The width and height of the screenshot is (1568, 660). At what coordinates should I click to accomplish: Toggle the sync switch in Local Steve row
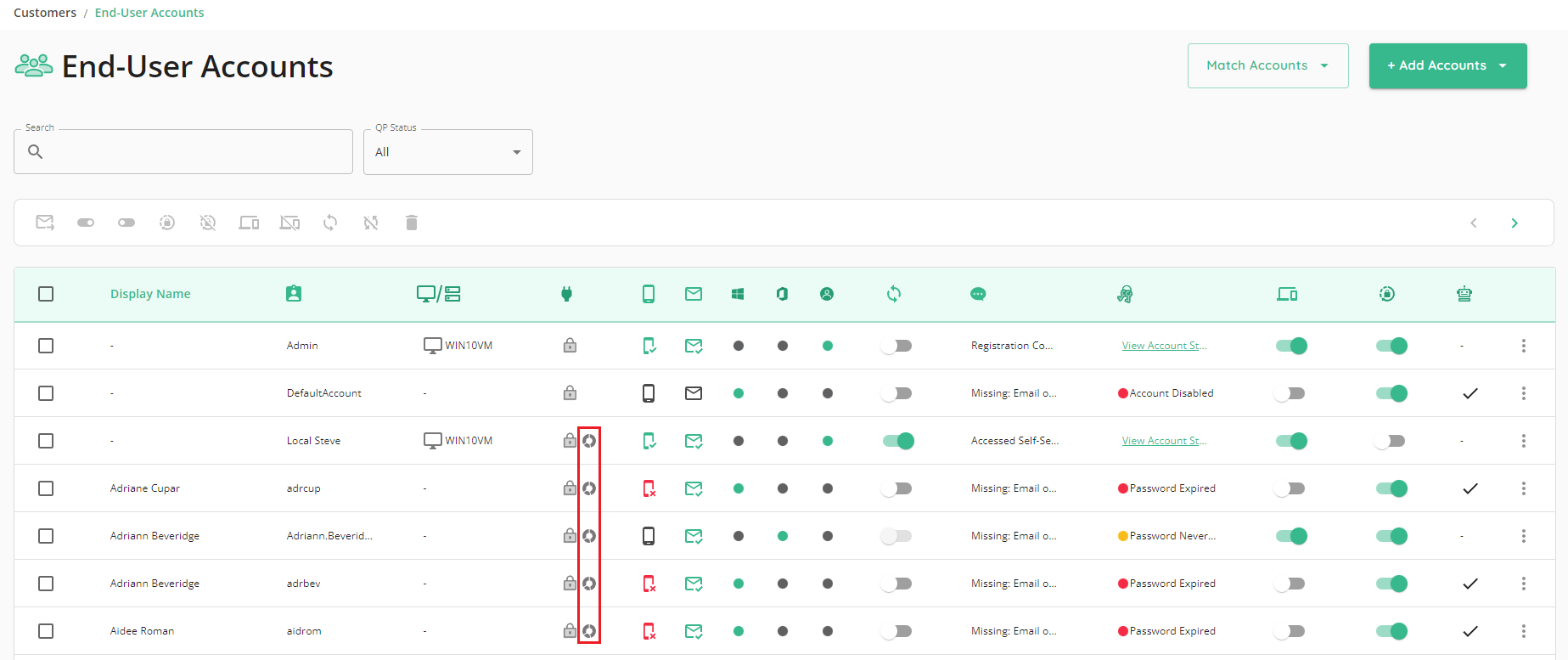pyautogui.click(x=898, y=441)
